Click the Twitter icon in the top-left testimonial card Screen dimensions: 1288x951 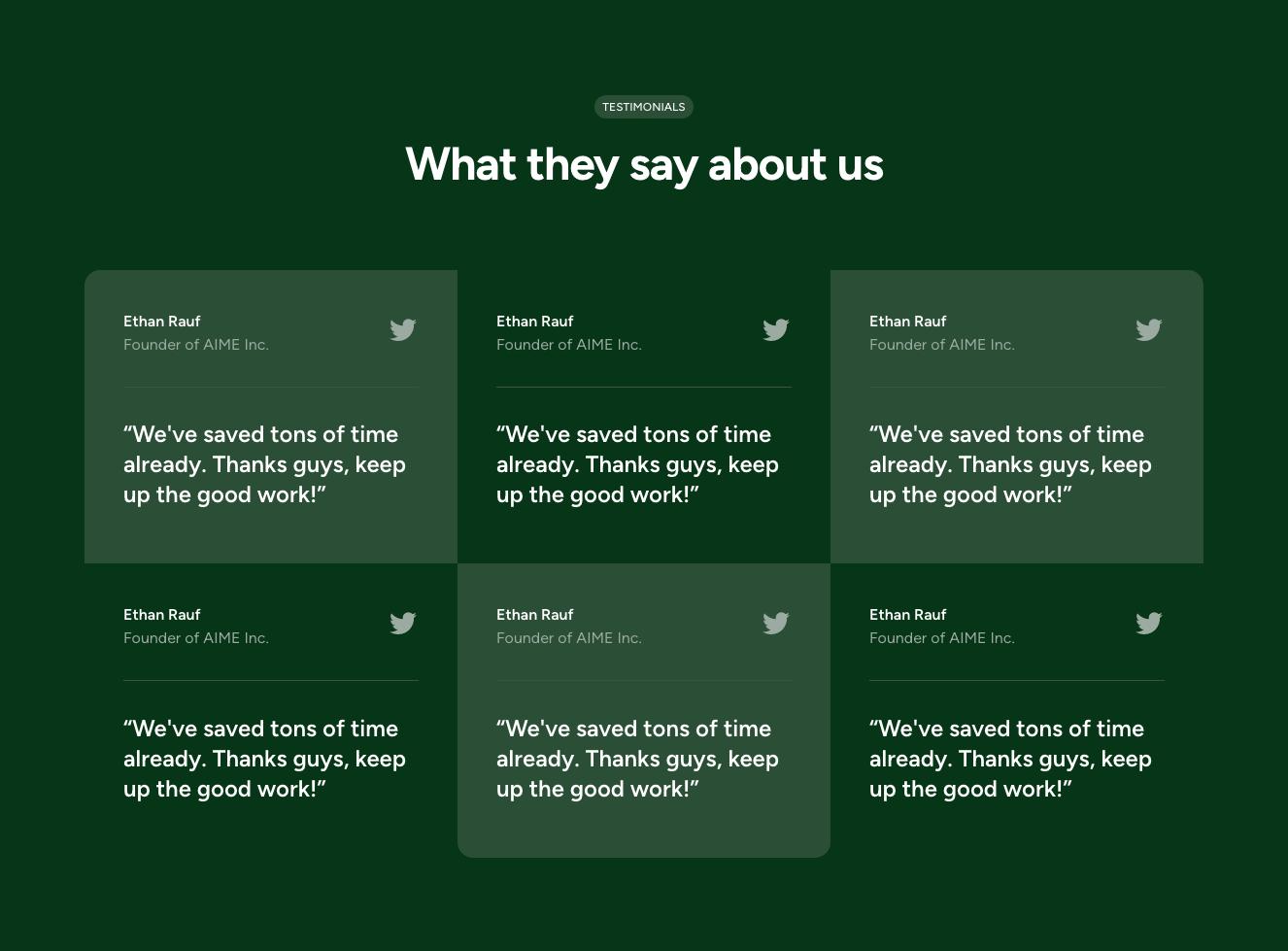tap(403, 330)
